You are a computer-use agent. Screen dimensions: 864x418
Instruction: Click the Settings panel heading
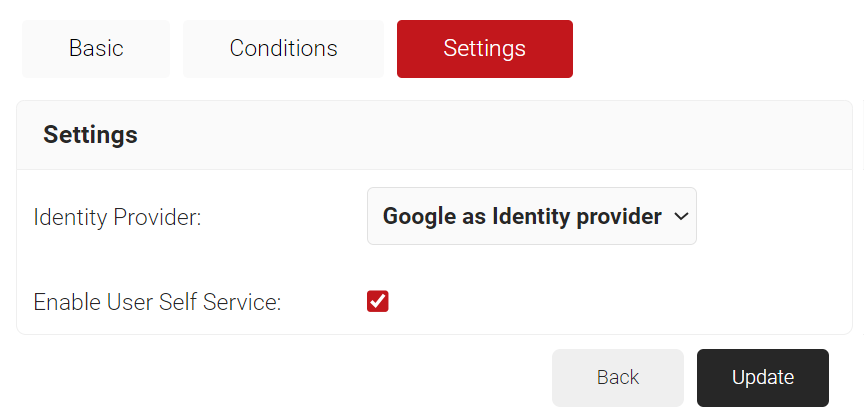pyautogui.click(x=90, y=135)
